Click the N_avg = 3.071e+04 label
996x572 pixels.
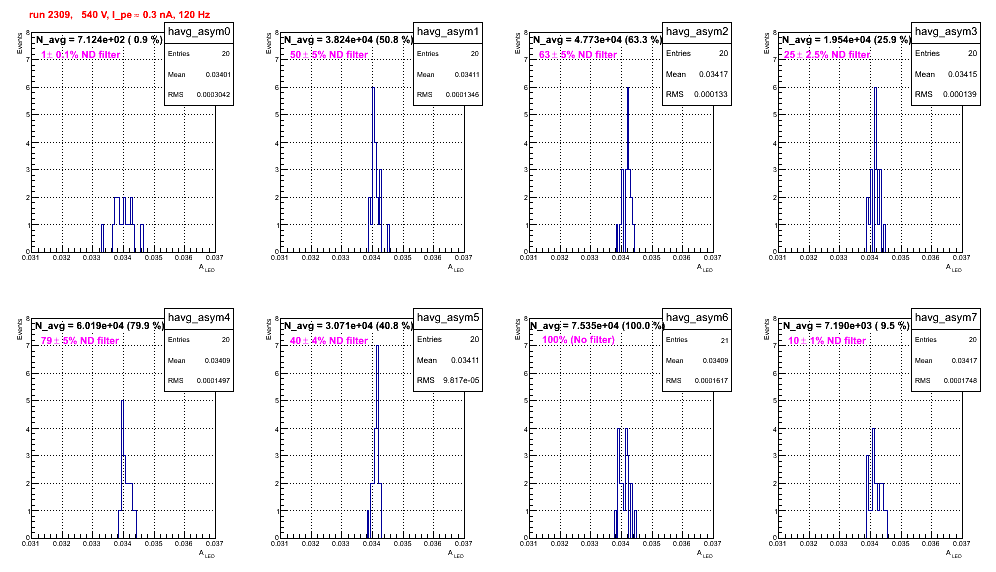pyautogui.click(x=347, y=325)
